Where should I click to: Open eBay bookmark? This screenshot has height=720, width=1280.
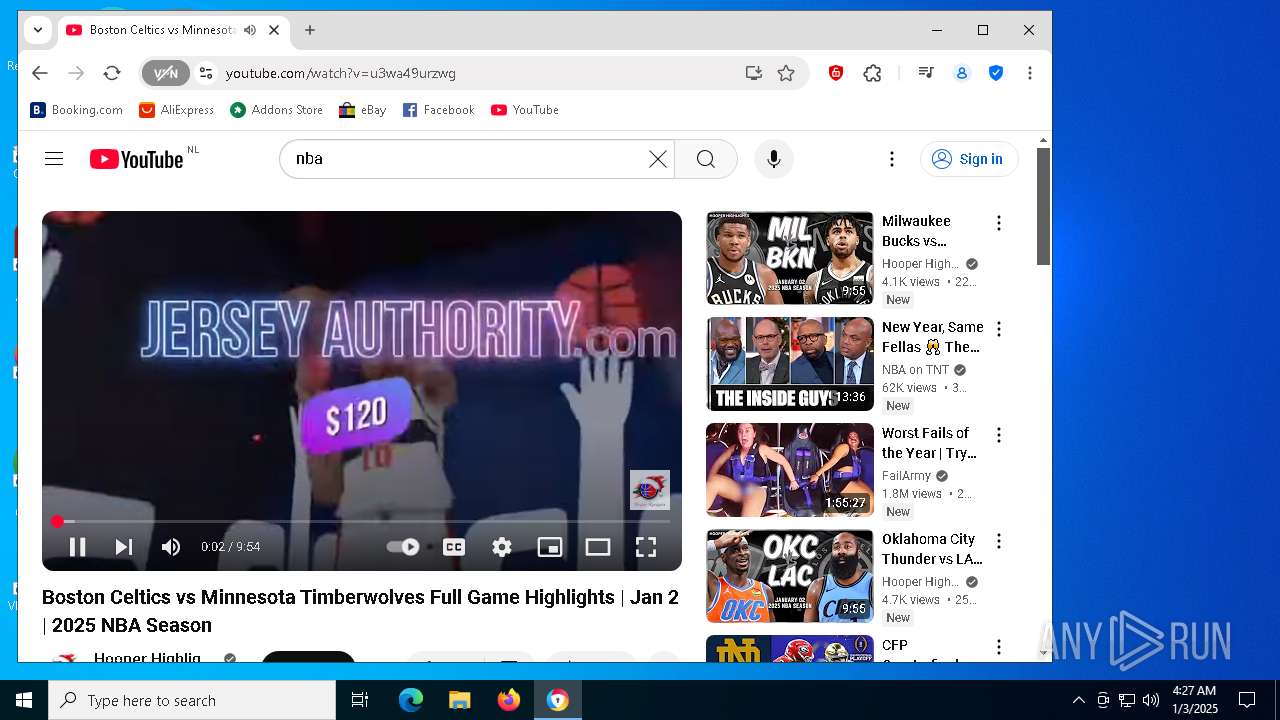363,110
